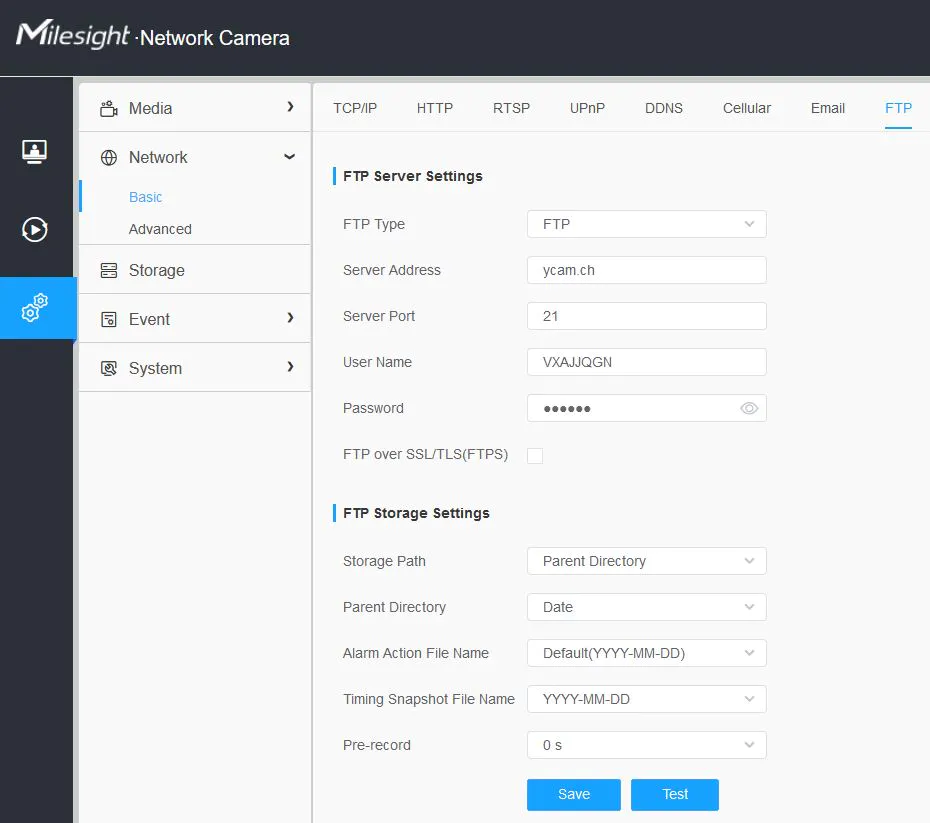Click the System monitor icon

click(x=109, y=368)
